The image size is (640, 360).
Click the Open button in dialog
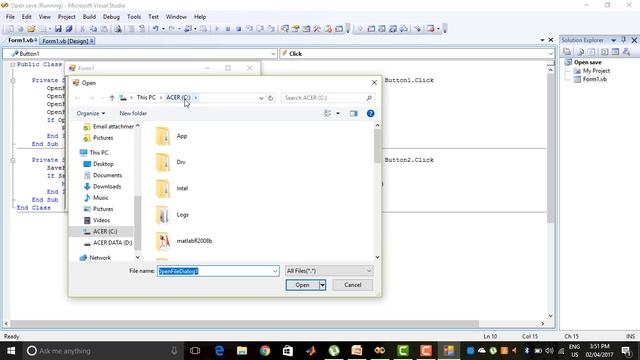[x=302, y=285]
